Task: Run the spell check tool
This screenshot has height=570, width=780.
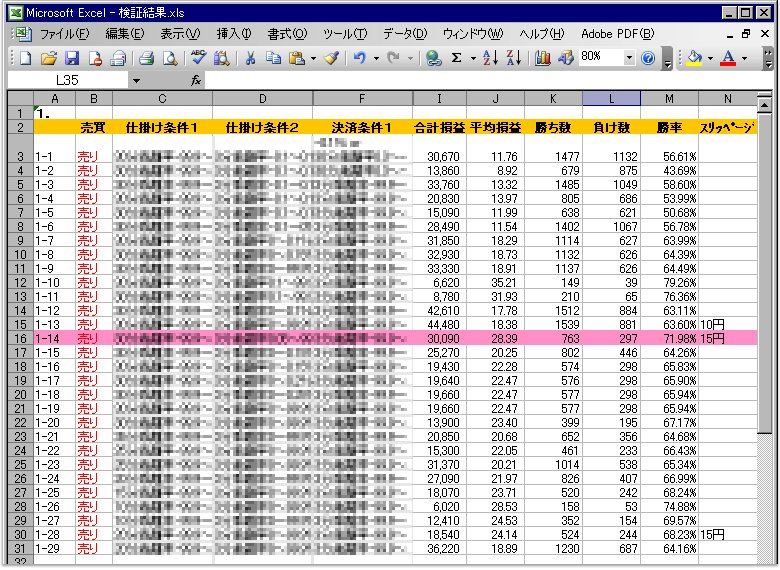Action: (199, 58)
